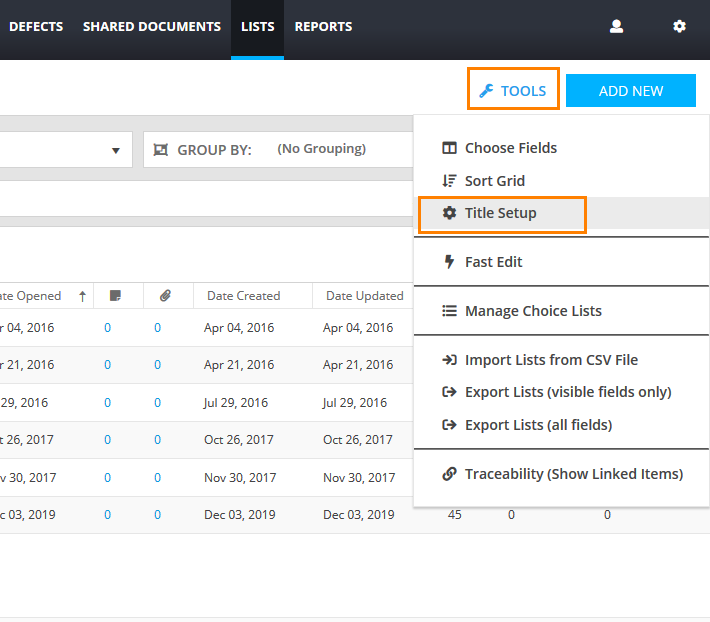The width and height of the screenshot is (710, 622).
Task: Open the settings gear in top bar
Action: coord(679,27)
